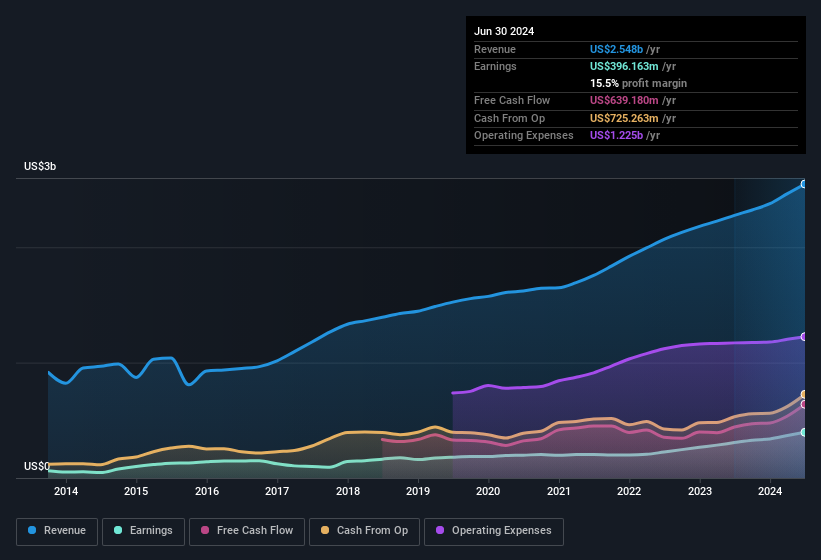This screenshot has width=821, height=560.
Task: Select the 2021 x-axis label
Action: (559, 491)
